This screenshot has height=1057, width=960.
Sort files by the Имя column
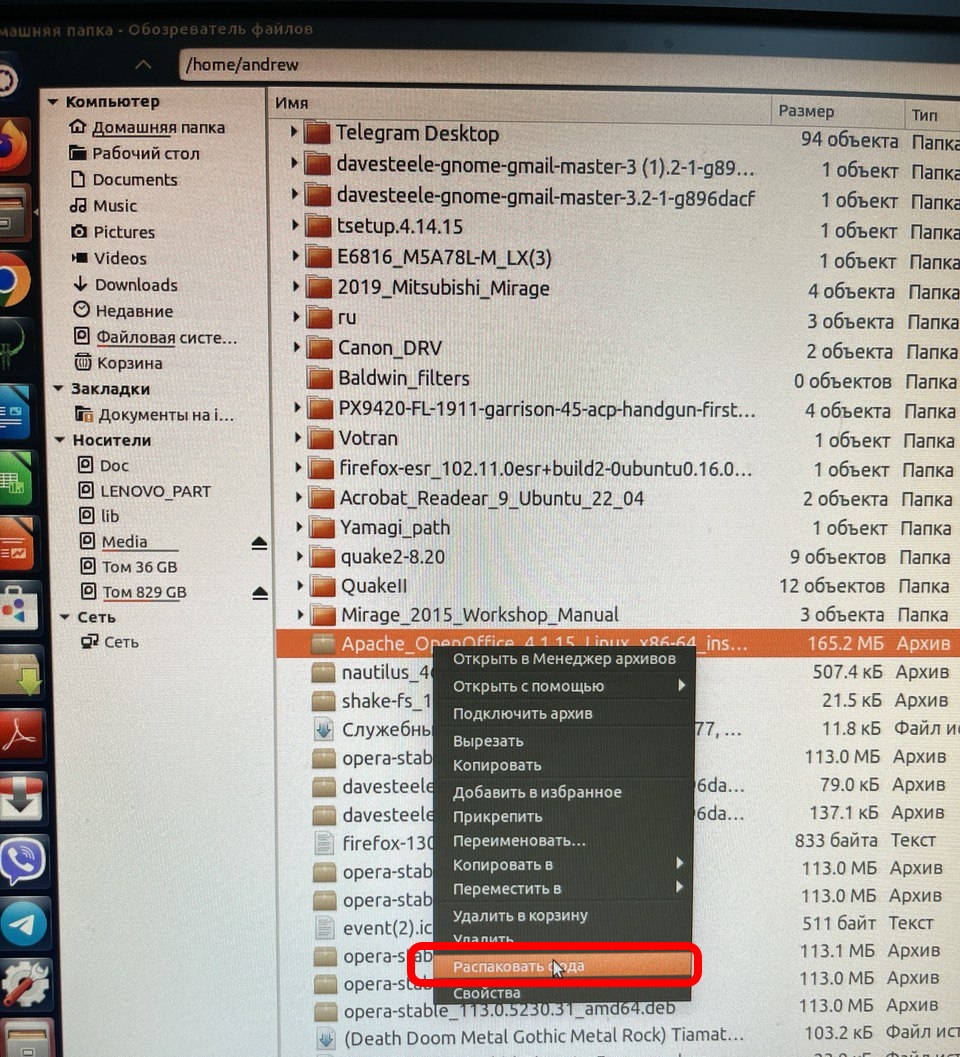(519, 104)
